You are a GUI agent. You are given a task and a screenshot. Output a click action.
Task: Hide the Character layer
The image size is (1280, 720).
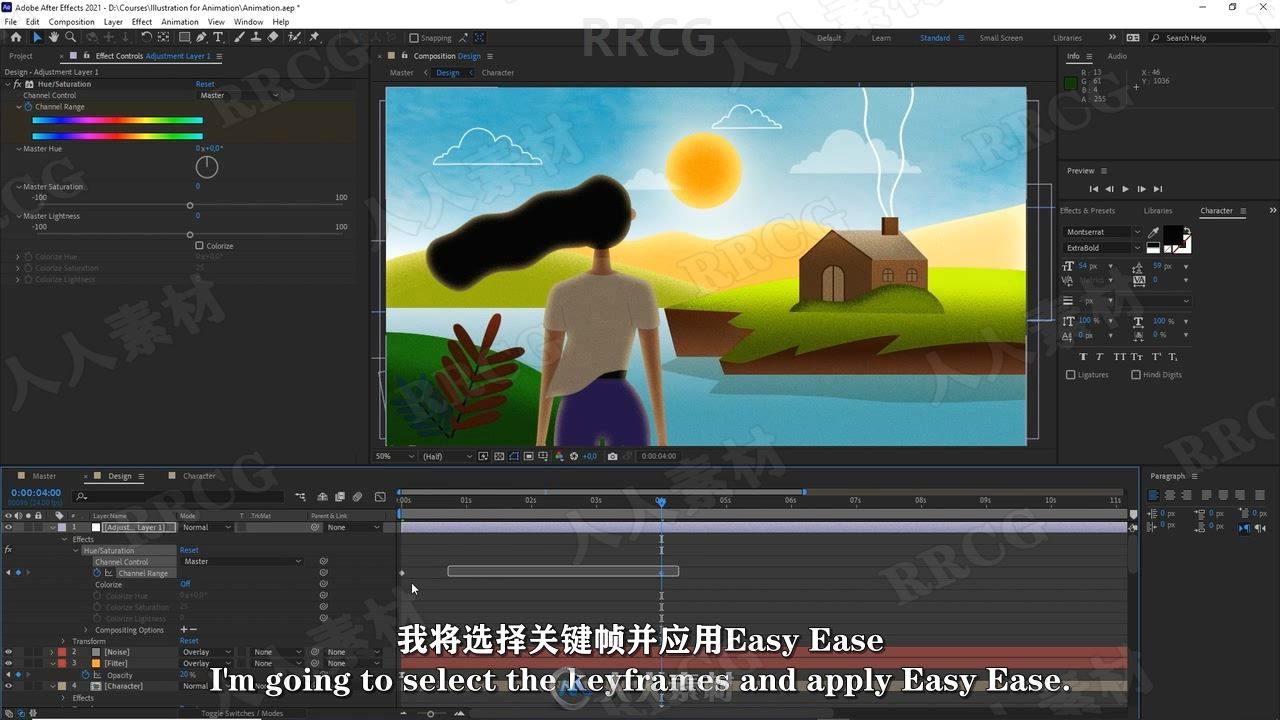click(x=8, y=686)
